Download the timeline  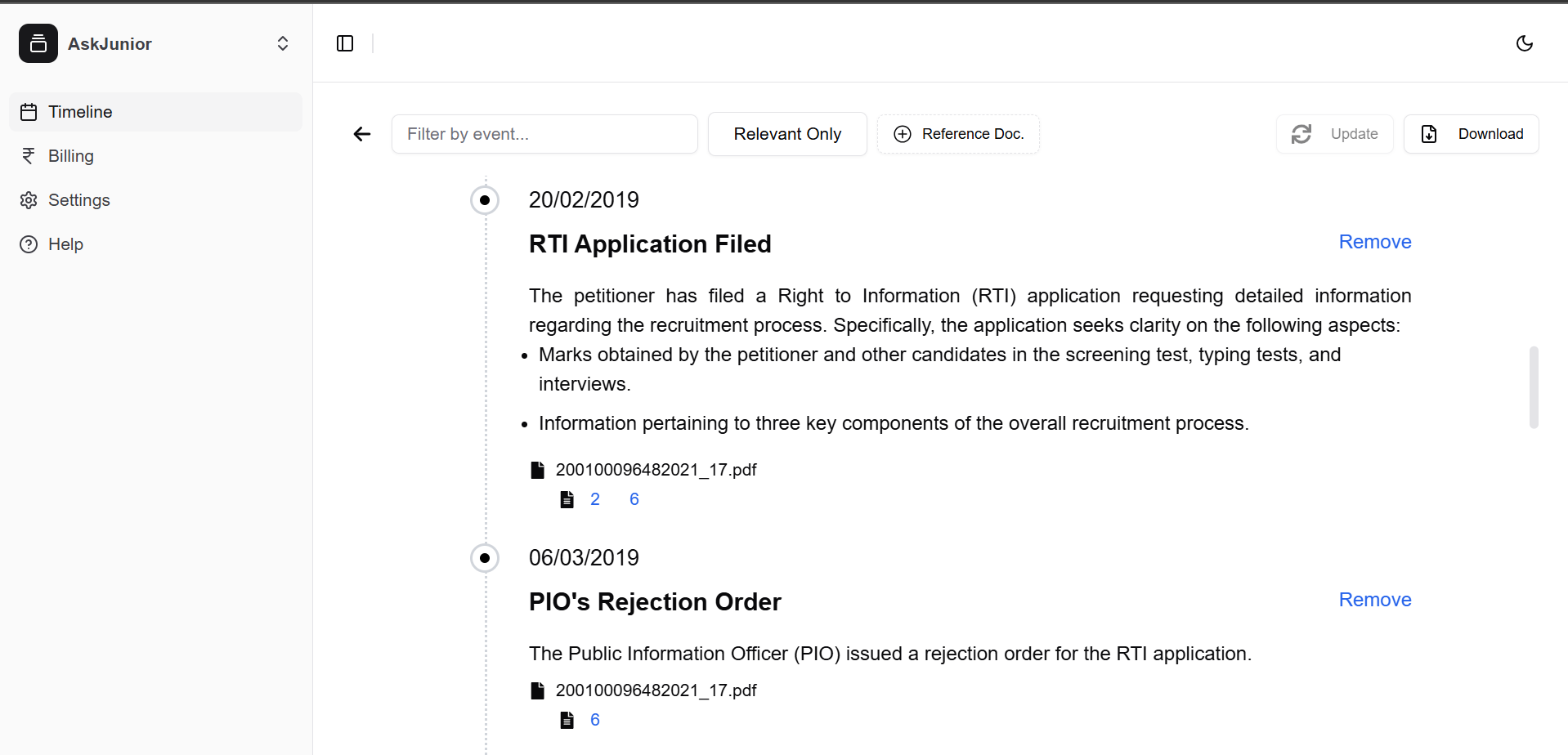pyautogui.click(x=1471, y=134)
